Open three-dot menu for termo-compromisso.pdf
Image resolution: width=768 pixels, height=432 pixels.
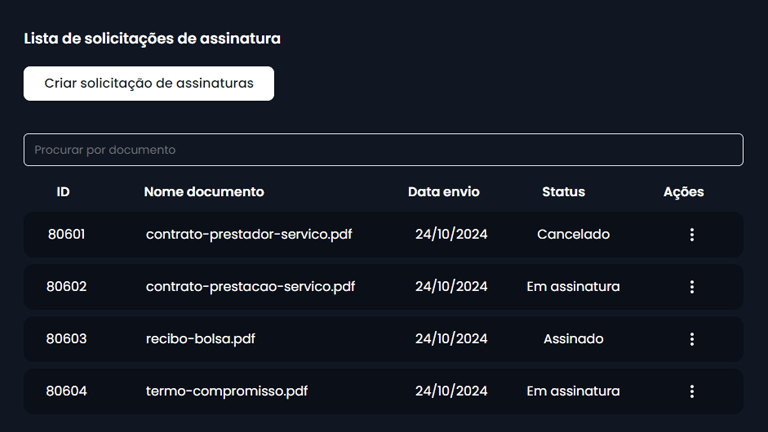click(691, 391)
